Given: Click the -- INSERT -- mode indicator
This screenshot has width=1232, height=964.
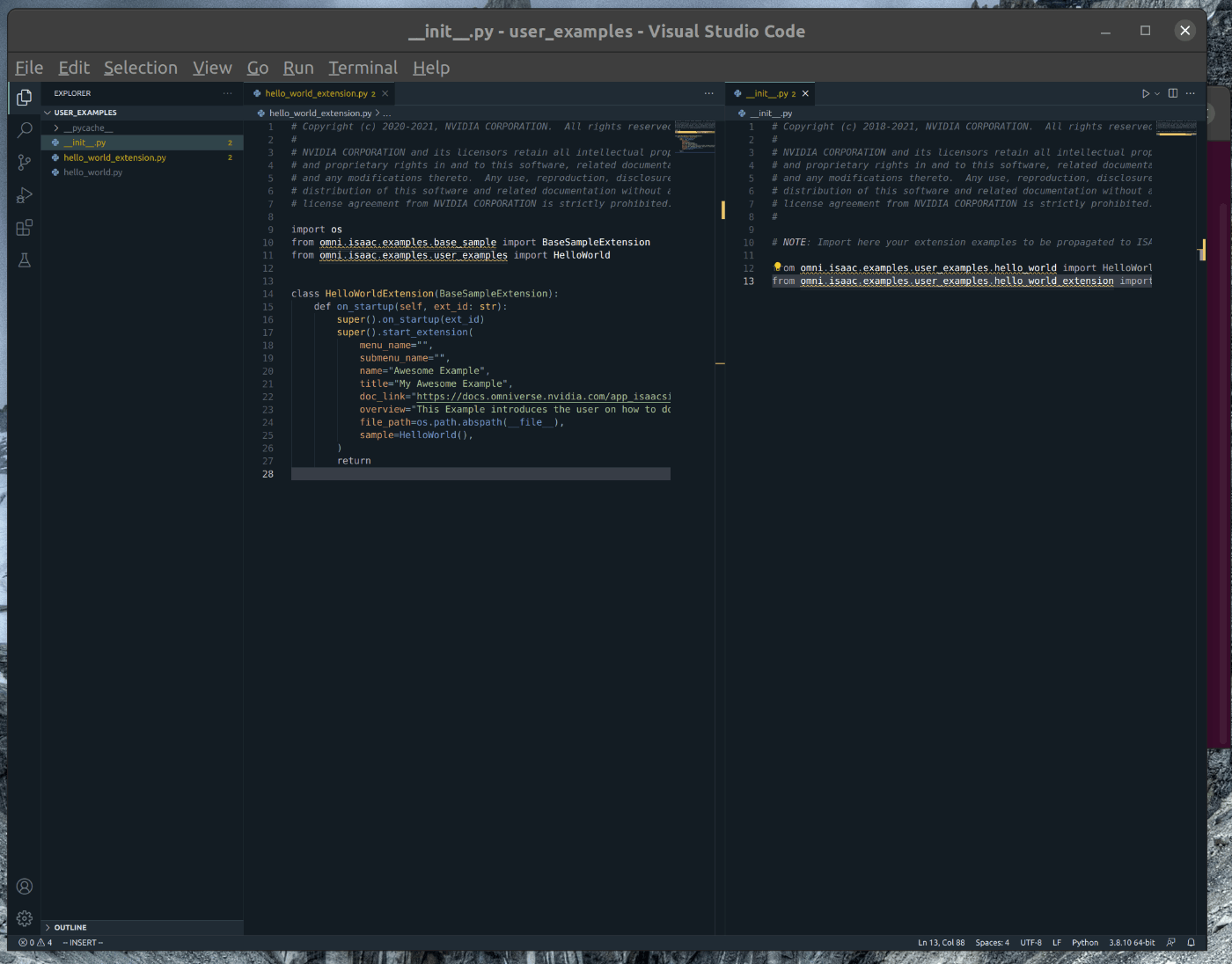Looking at the screenshot, I should (x=83, y=943).
